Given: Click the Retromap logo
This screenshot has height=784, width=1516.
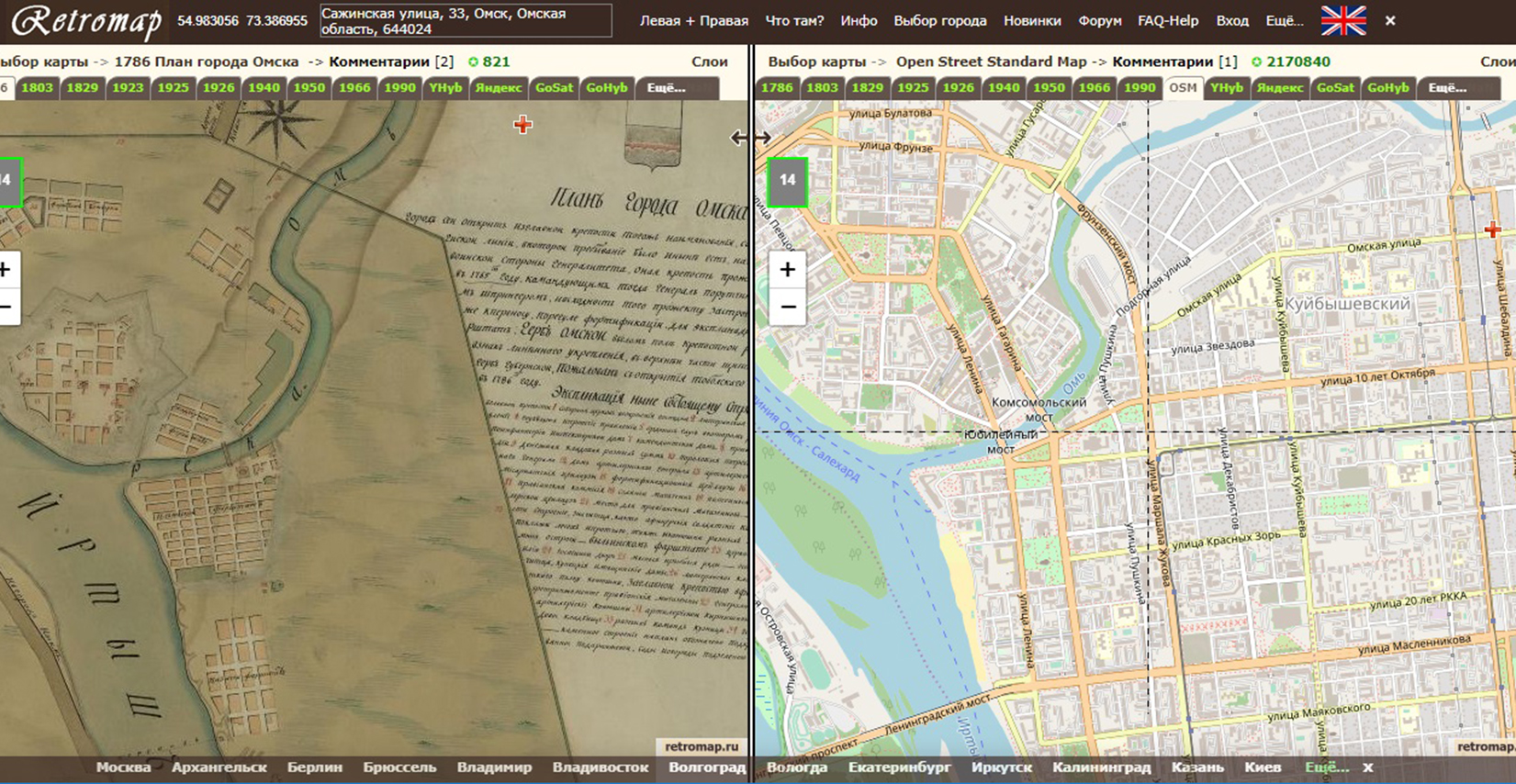Looking at the screenshot, I should 86,21.
